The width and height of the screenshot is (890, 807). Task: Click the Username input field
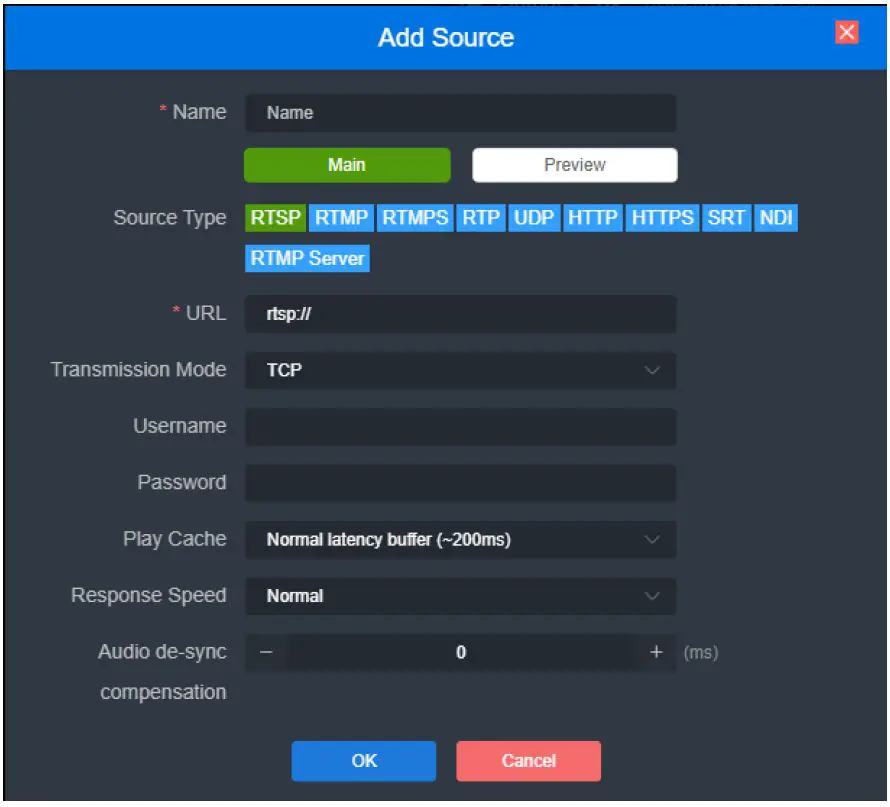(x=460, y=426)
